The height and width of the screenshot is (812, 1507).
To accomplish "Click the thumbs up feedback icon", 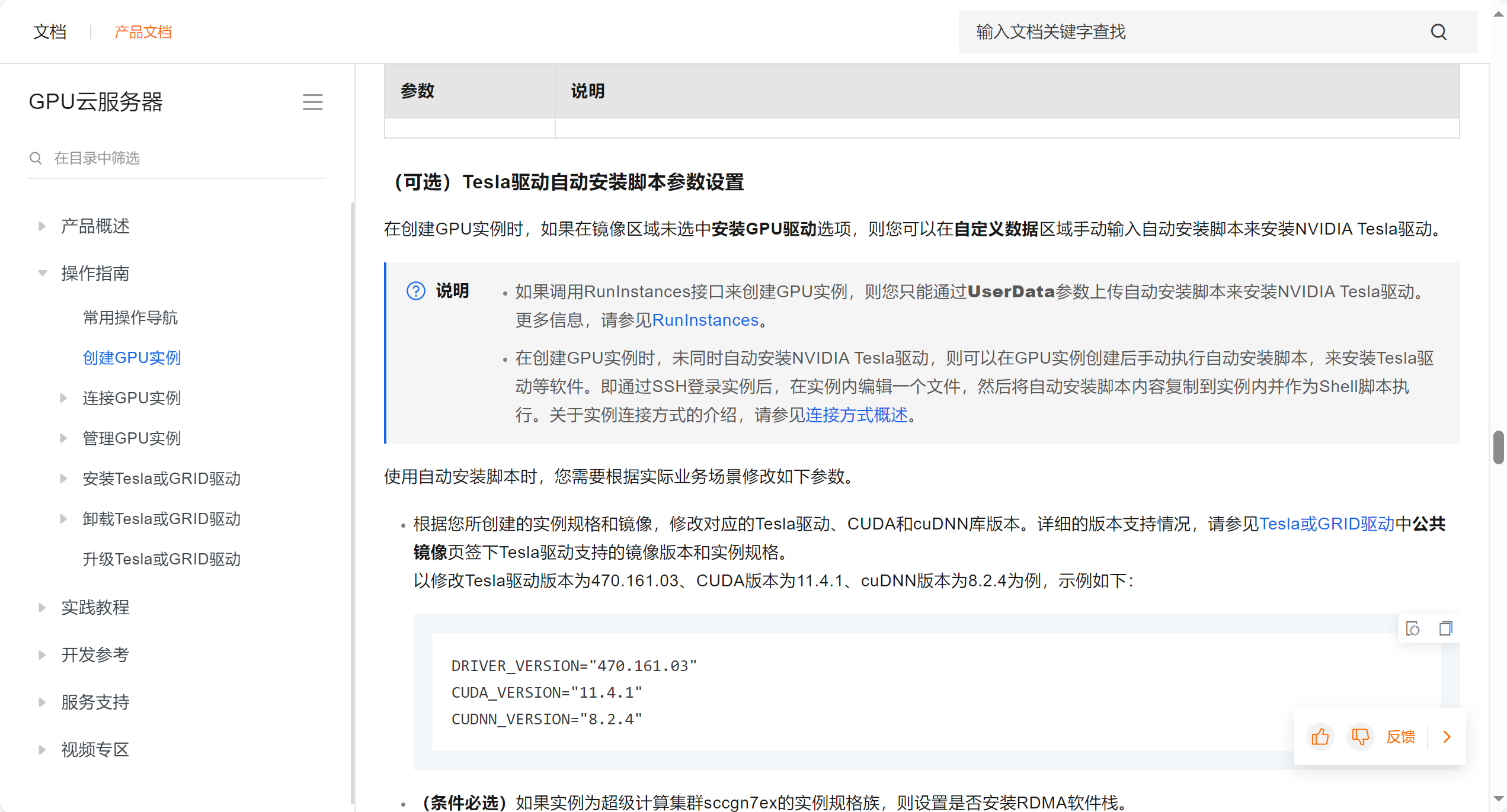I will click(x=1320, y=737).
